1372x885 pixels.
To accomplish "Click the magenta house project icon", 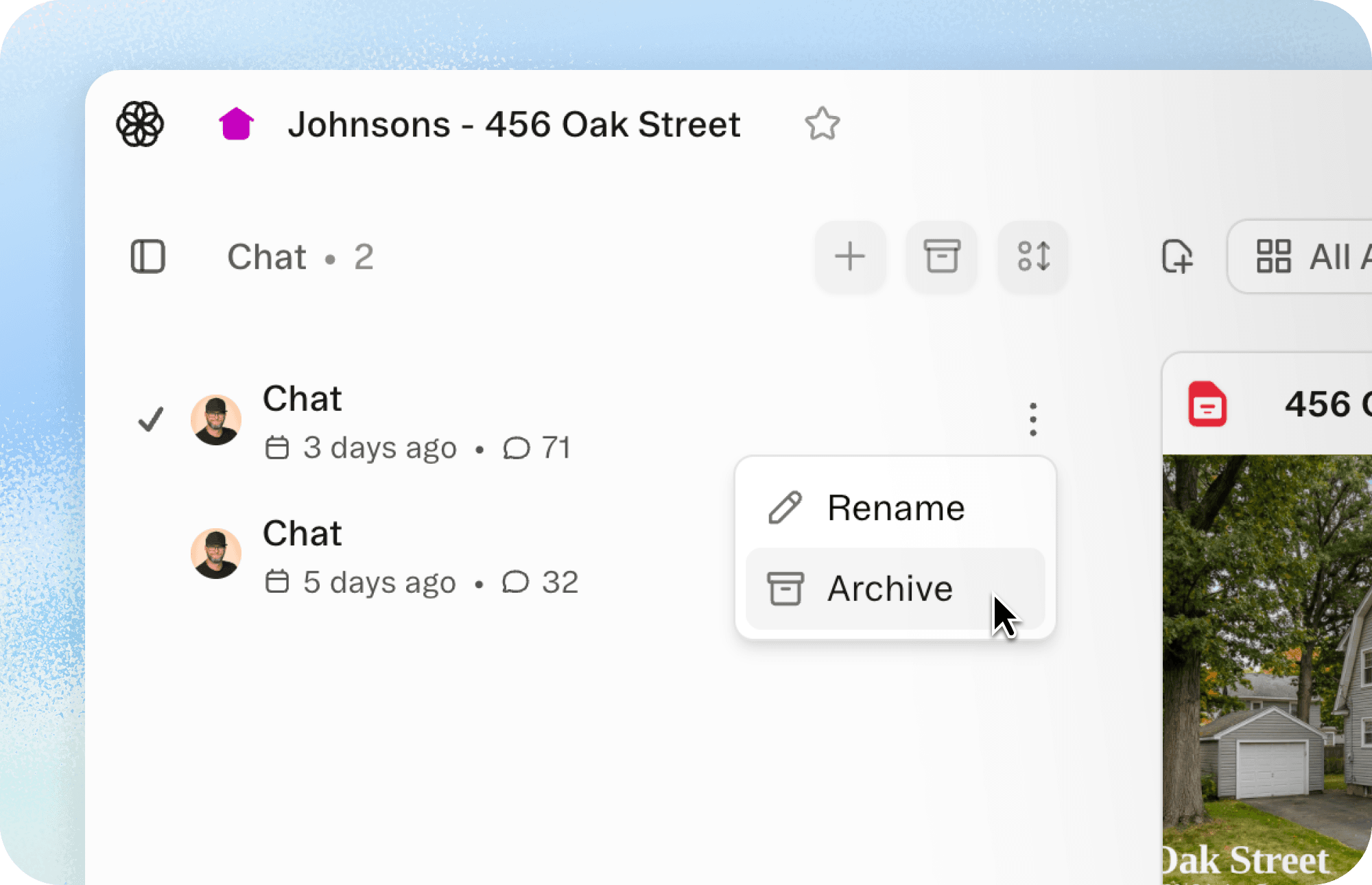I will 236,124.
